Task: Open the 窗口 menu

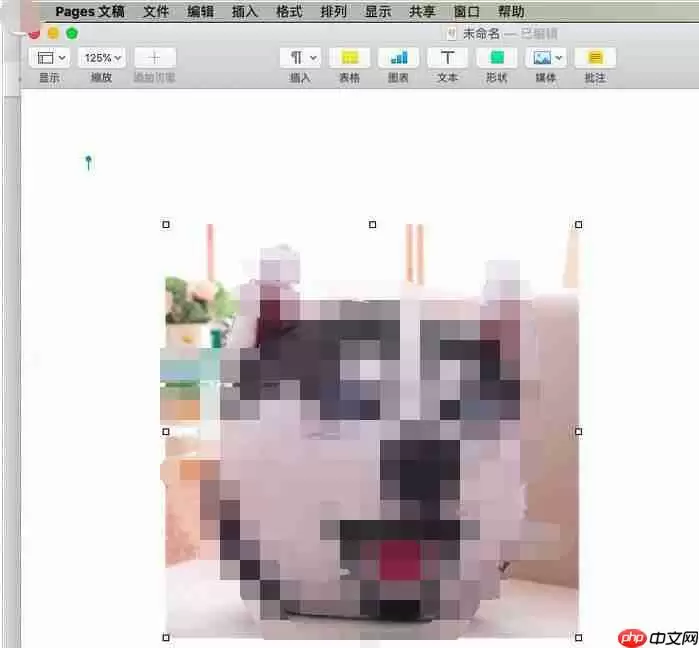Action: click(466, 11)
